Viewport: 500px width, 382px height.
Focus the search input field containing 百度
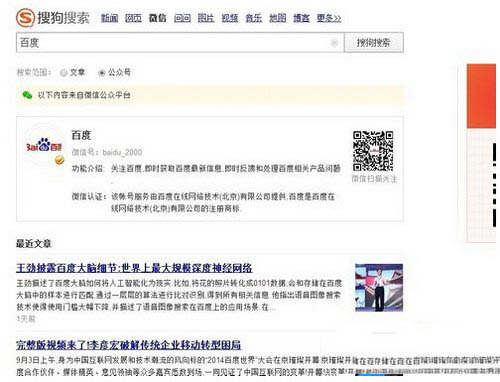[x=180, y=43]
